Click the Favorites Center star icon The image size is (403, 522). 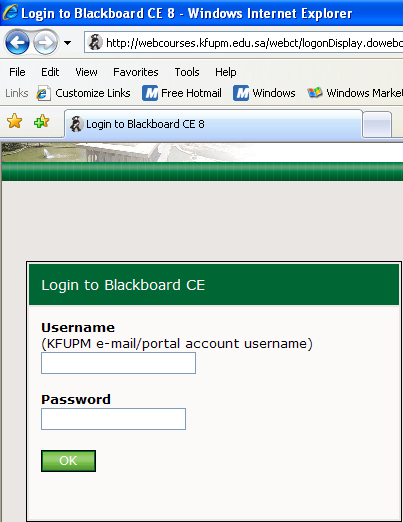[15, 121]
